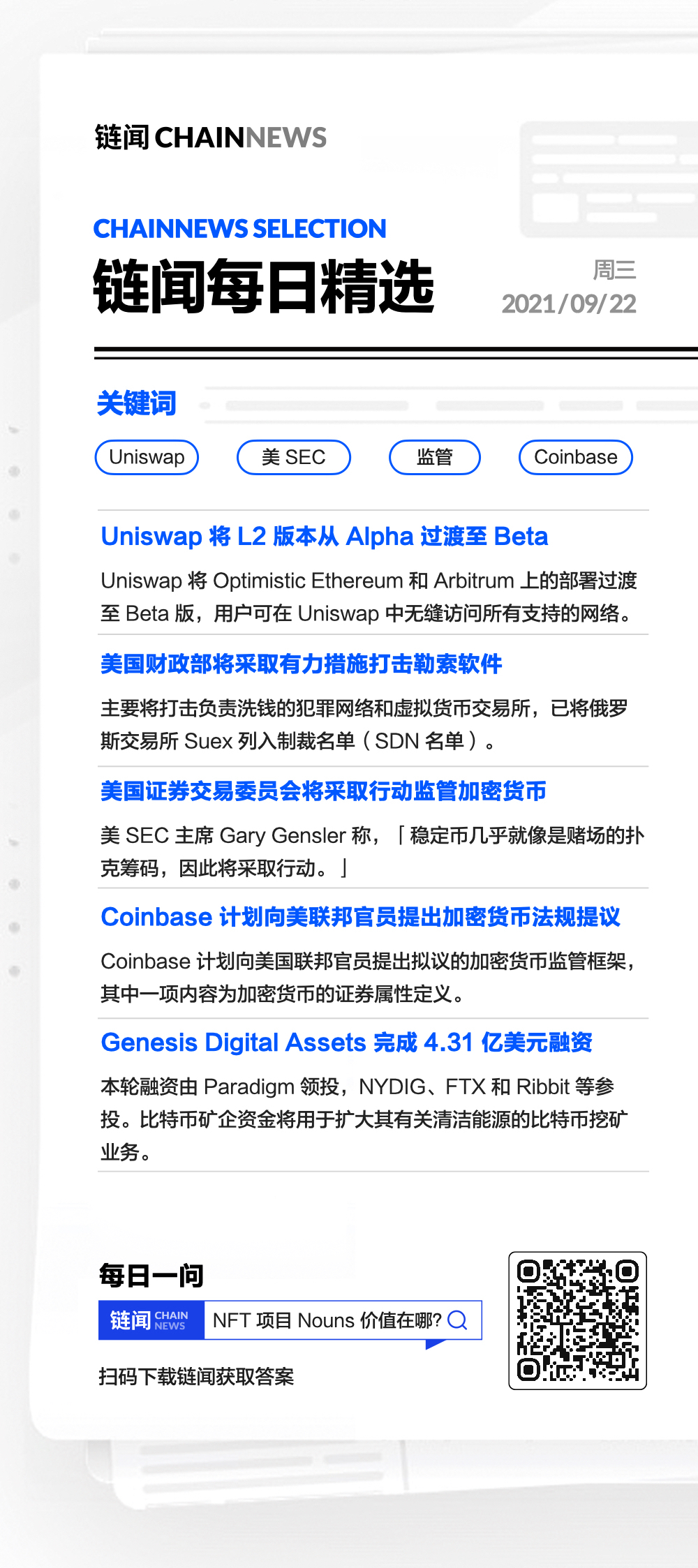The image size is (698, 1568).
Task: Click the NFT 项目 Nouns 价值在哪? search field
Action: pyautogui.click(x=343, y=1320)
